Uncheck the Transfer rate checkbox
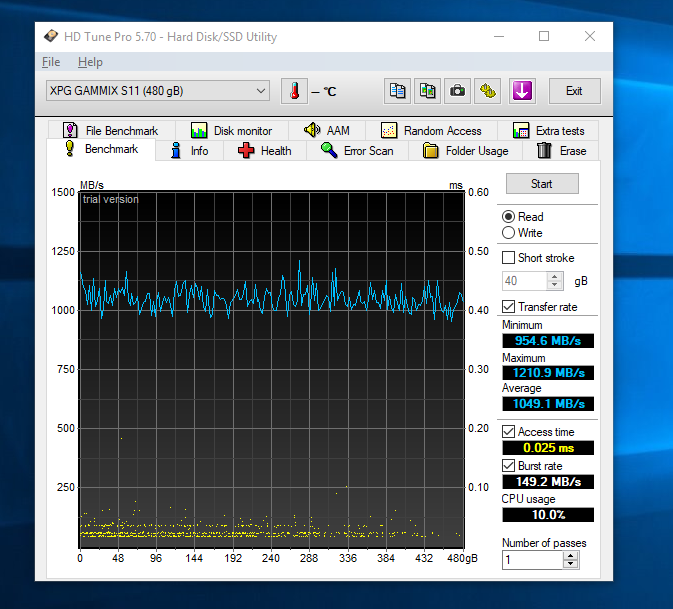 click(x=508, y=306)
